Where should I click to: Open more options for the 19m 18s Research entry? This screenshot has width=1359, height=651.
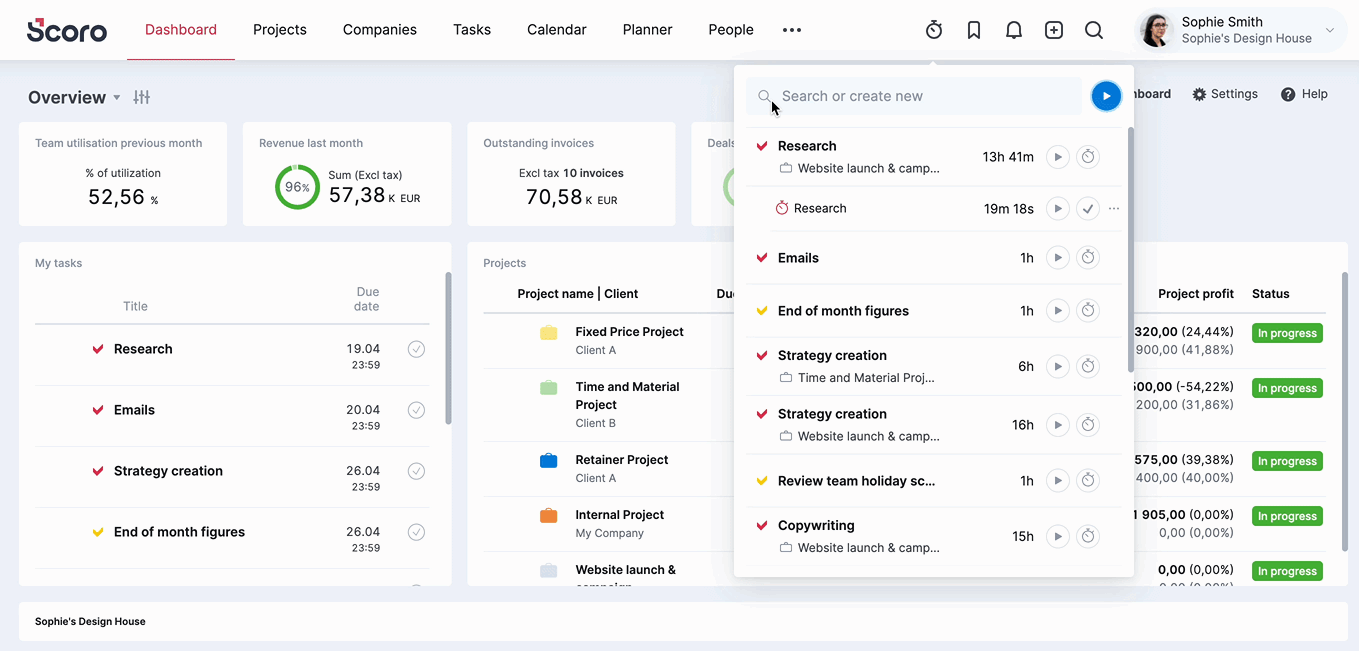pyautogui.click(x=1114, y=209)
